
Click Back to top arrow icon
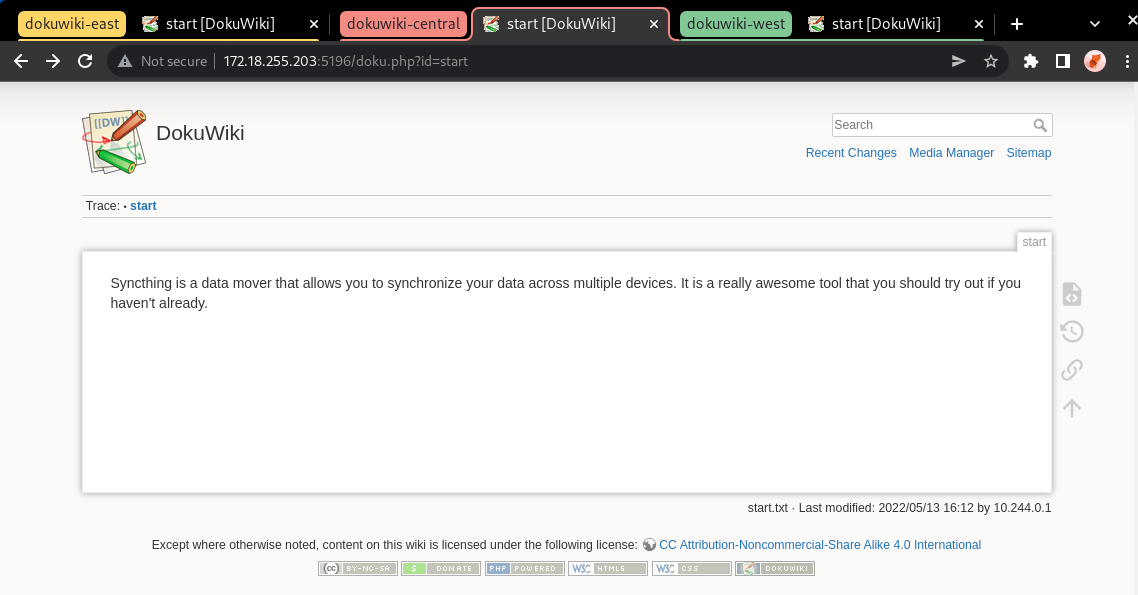[x=1071, y=408]
